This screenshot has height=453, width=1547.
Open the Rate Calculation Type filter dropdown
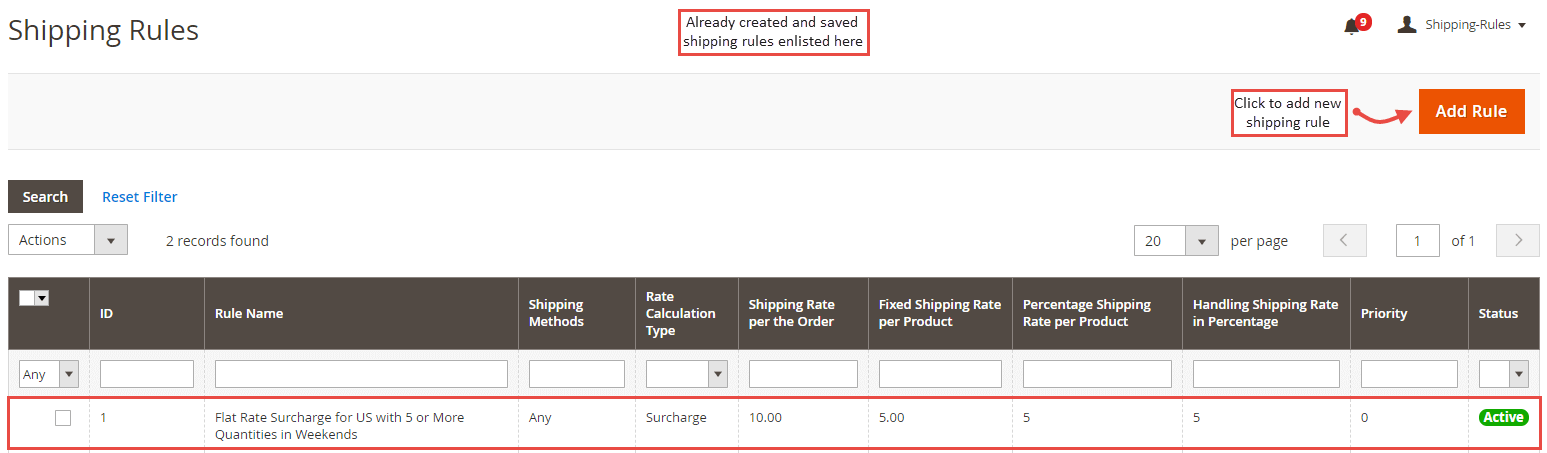(x=686, y=374)
